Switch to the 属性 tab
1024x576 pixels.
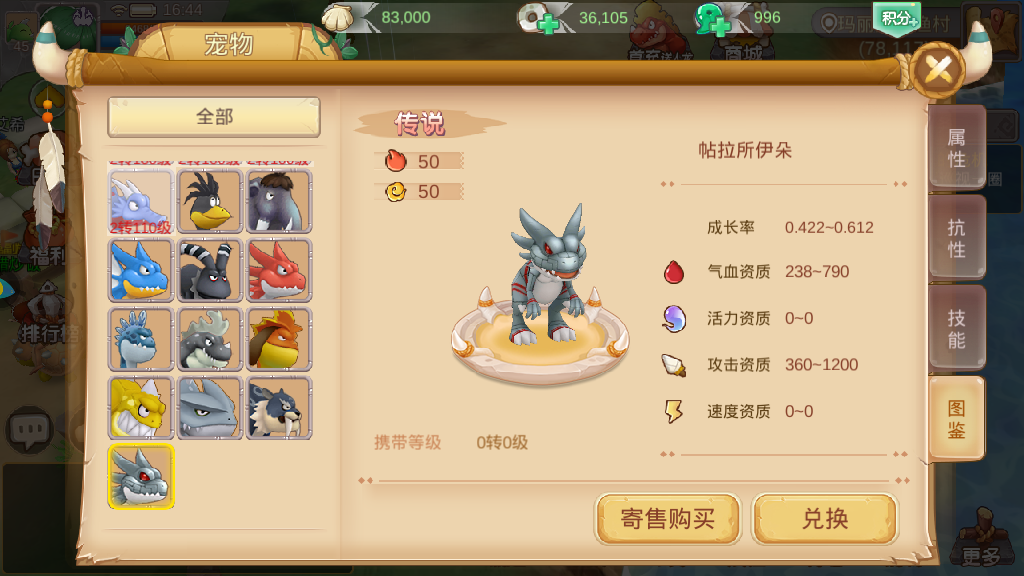[x=957, y=148]
